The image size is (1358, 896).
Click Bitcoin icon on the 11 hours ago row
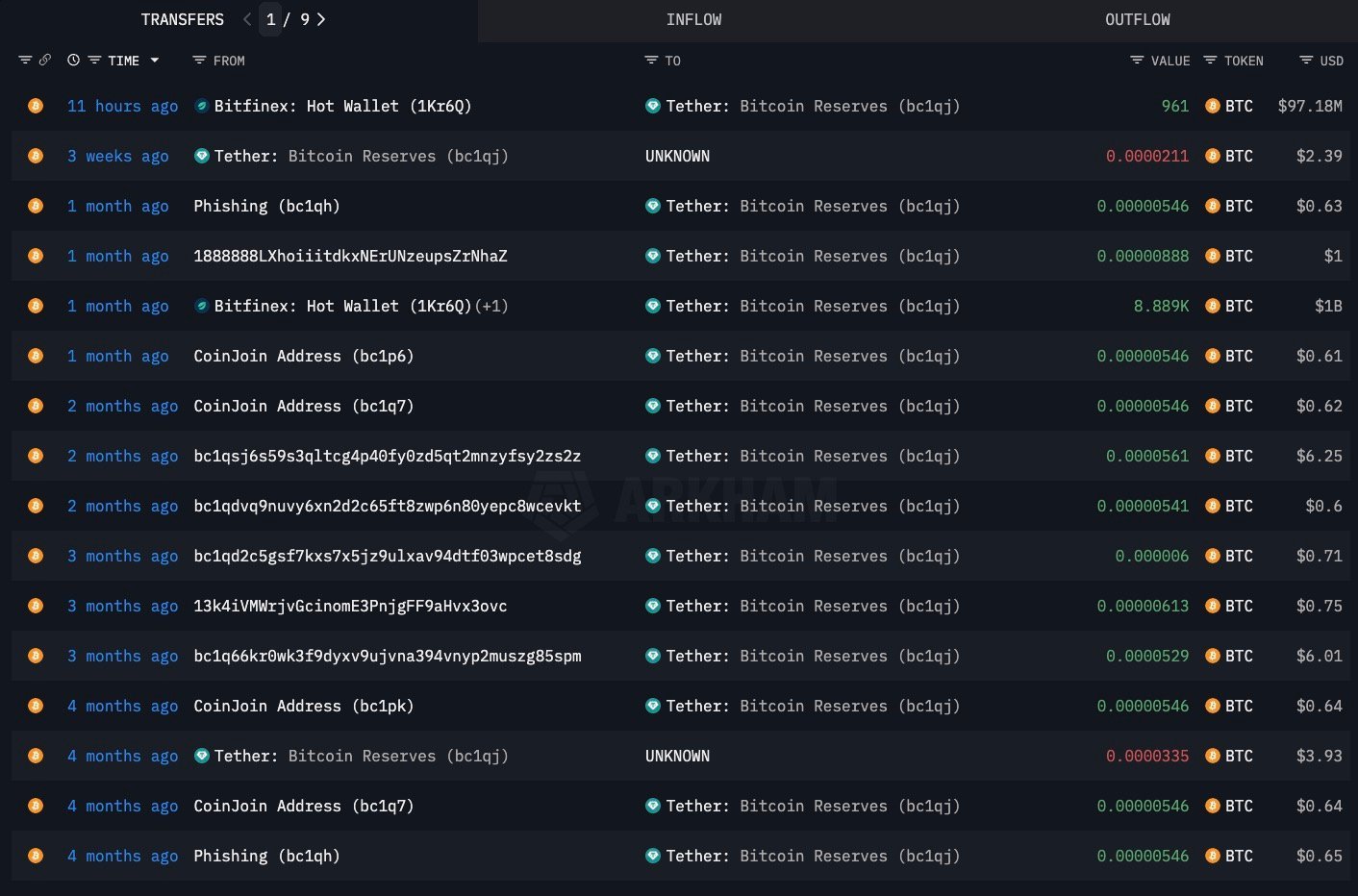point(36,106)
